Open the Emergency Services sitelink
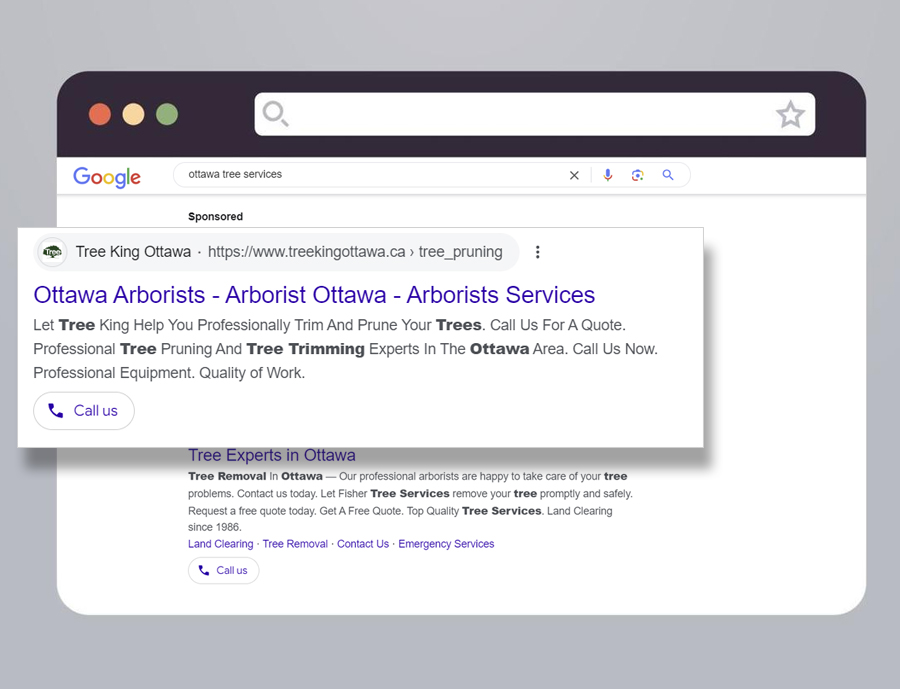Viewport: 900px width, 689px height. (446, 544)
